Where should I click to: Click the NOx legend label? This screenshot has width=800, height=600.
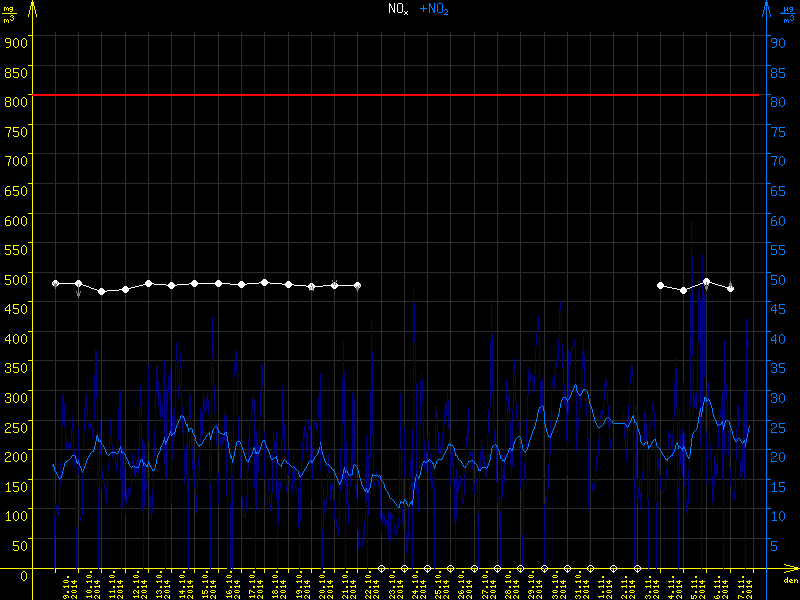click(398, 9)
